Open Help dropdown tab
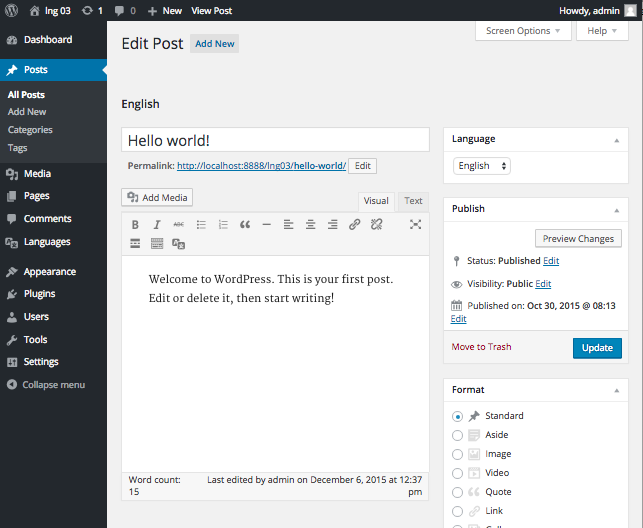 pyautogui.click(x=602, y=31)
